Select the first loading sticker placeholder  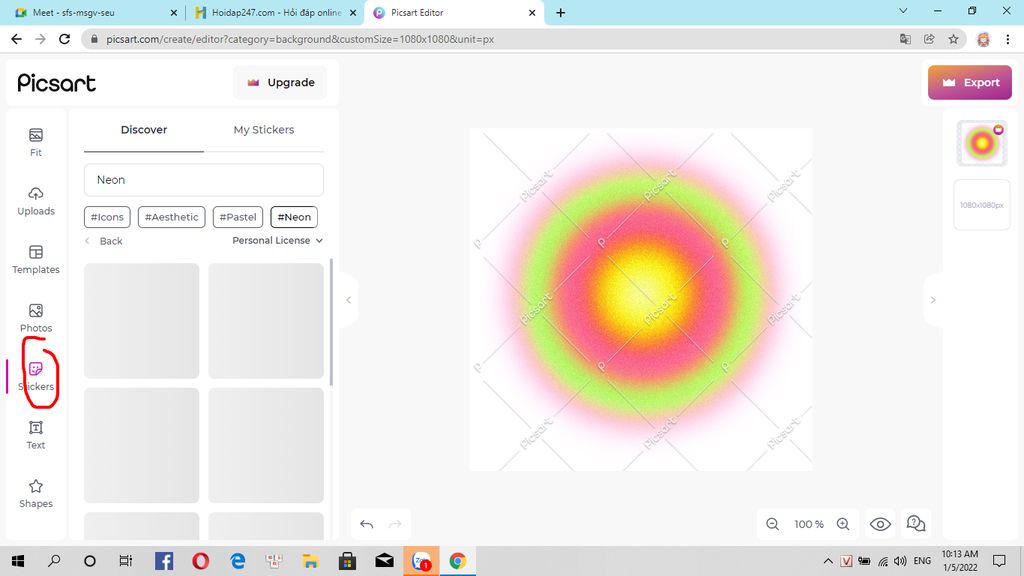click(142, 321)
